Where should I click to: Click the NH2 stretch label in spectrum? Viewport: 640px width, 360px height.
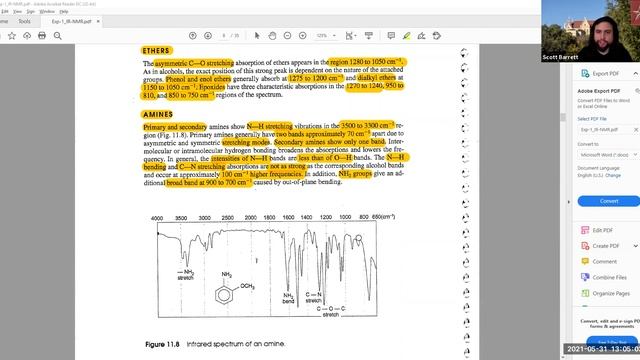[x=186, y=275]
